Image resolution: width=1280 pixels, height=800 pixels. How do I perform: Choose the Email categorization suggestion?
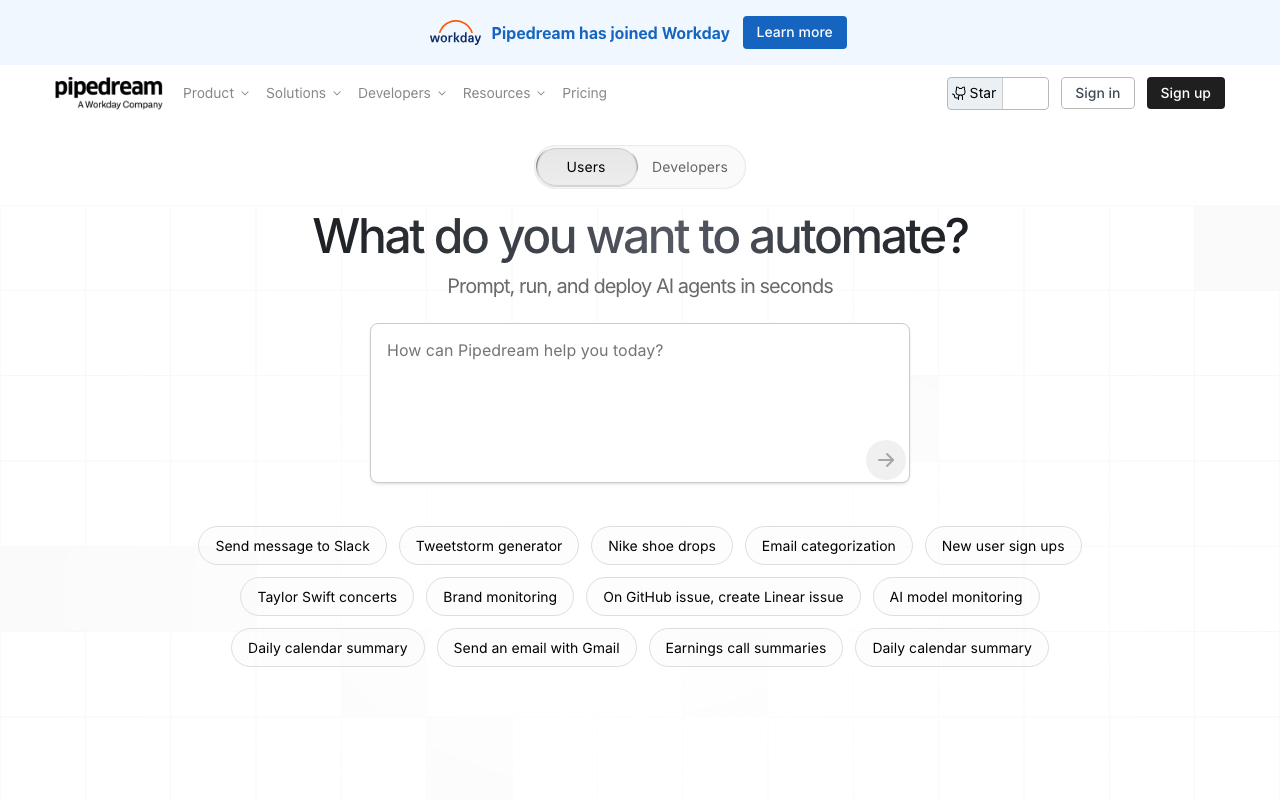coord(829,546)
